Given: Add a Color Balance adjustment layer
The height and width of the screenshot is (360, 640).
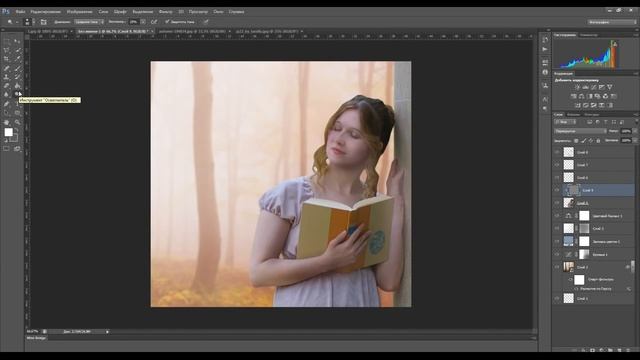Looking at the screenshot, I should pos(581,96).
